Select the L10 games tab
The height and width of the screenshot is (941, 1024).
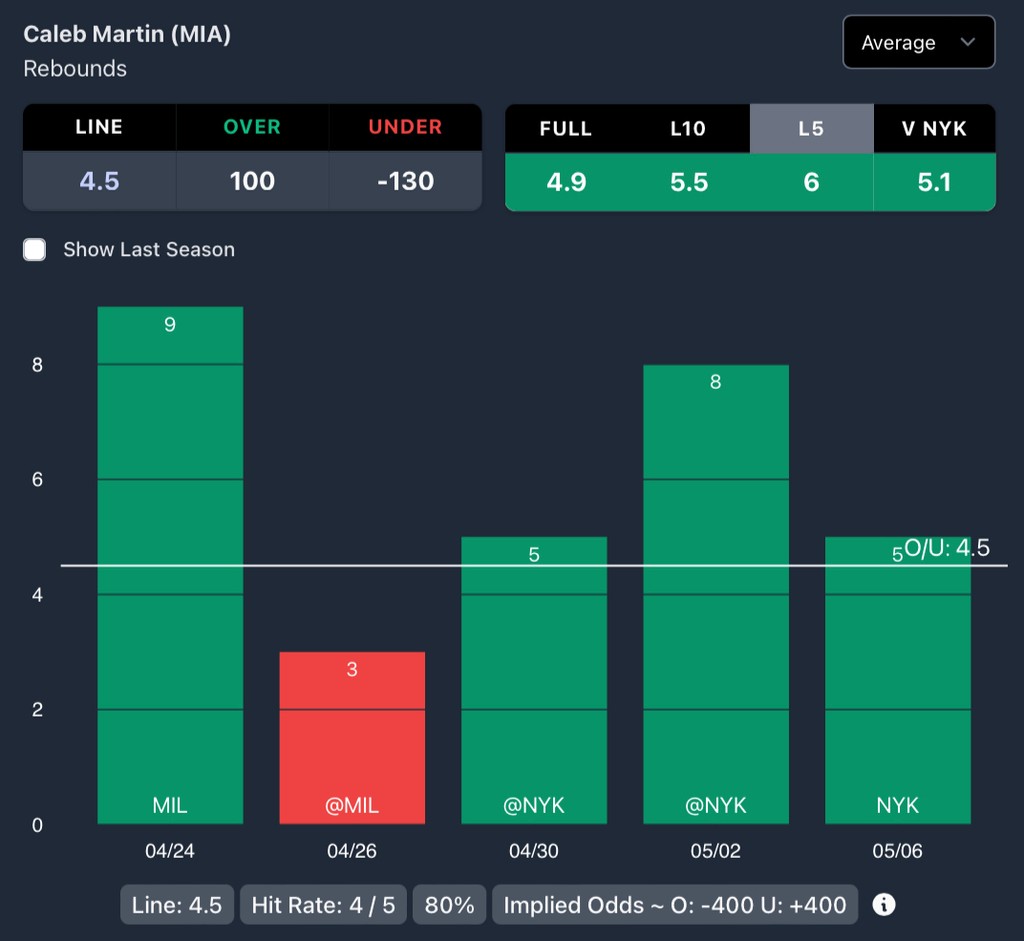coord(688,128)
